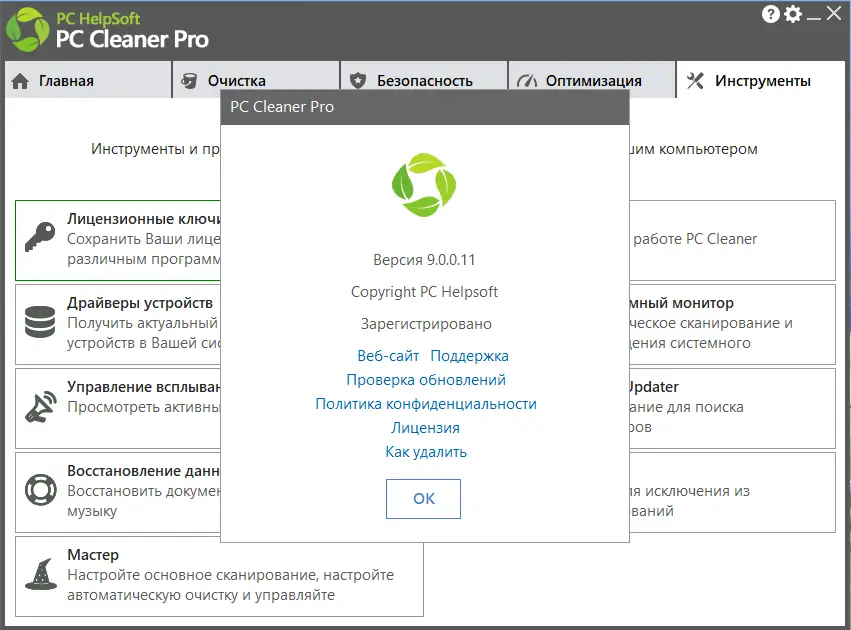Confirm the dialog with the OK button
The width and height of the screenshot is (851, 630).
(x=423, y=499)
